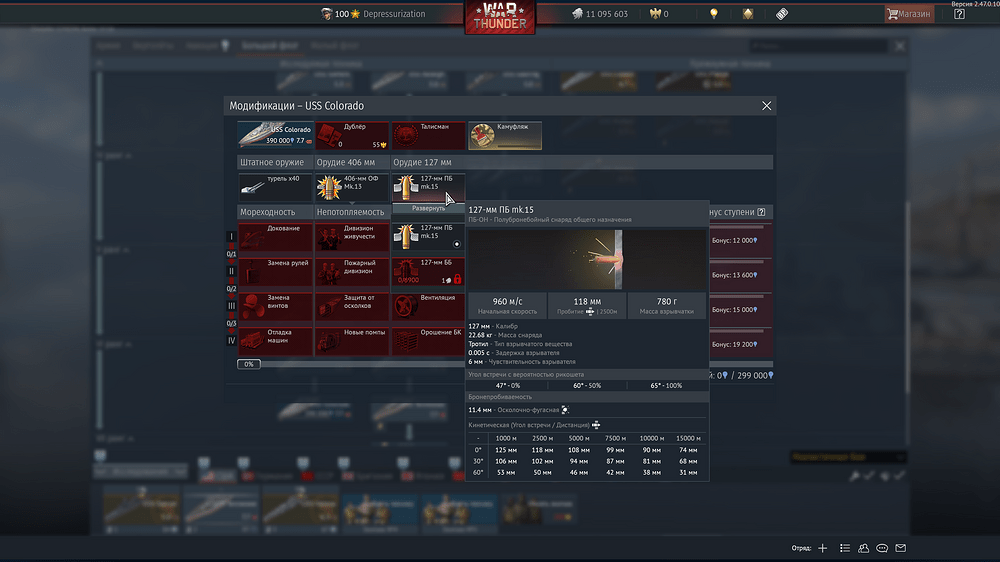Click the tier bonus help question mark
This screenshot has width=1000, height=562.
pos(761,212)
